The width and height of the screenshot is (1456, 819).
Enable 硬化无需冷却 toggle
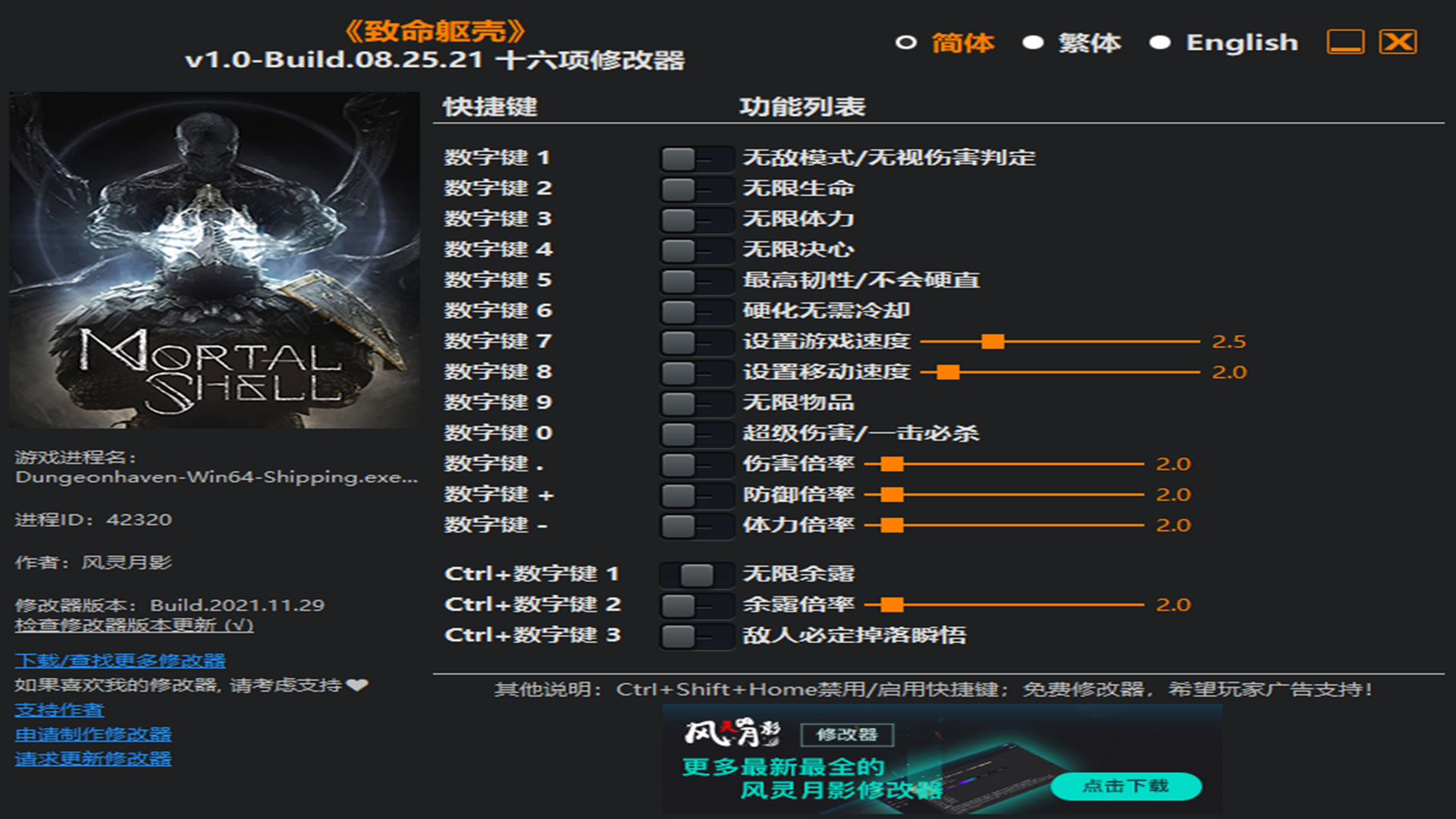coord(695,311)
